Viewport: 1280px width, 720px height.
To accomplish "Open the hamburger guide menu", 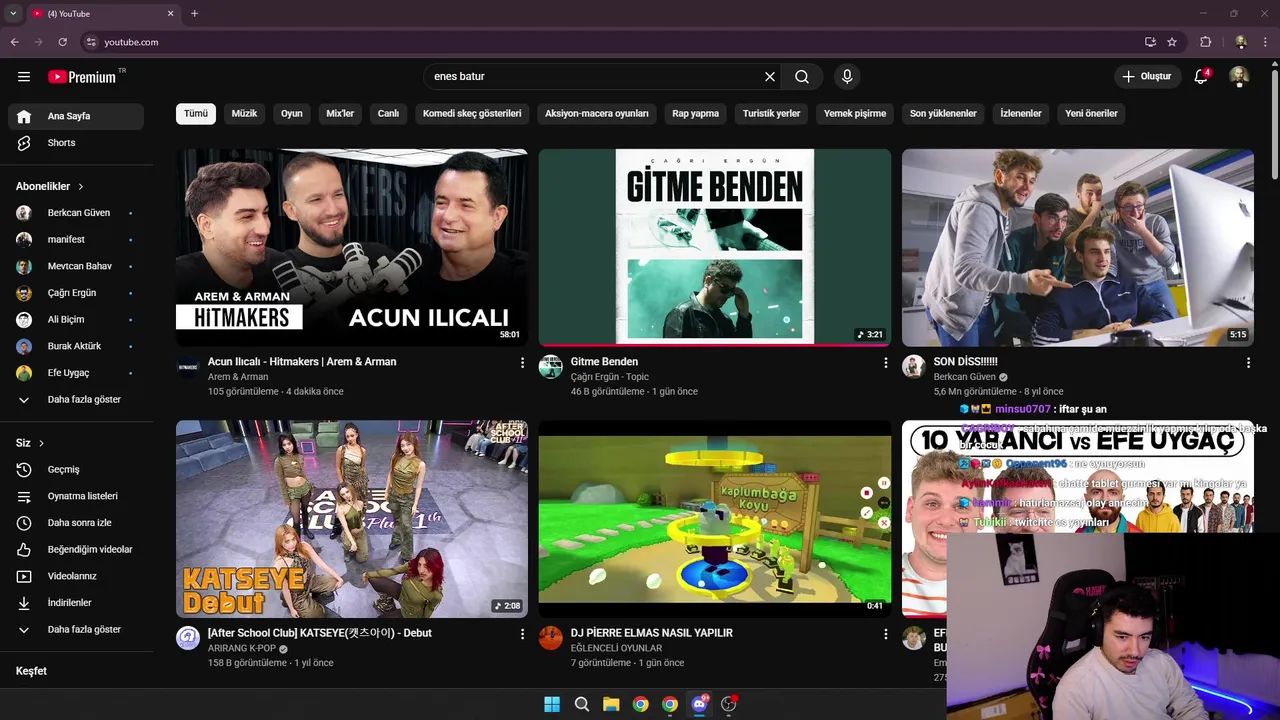I will coord(24,76).
